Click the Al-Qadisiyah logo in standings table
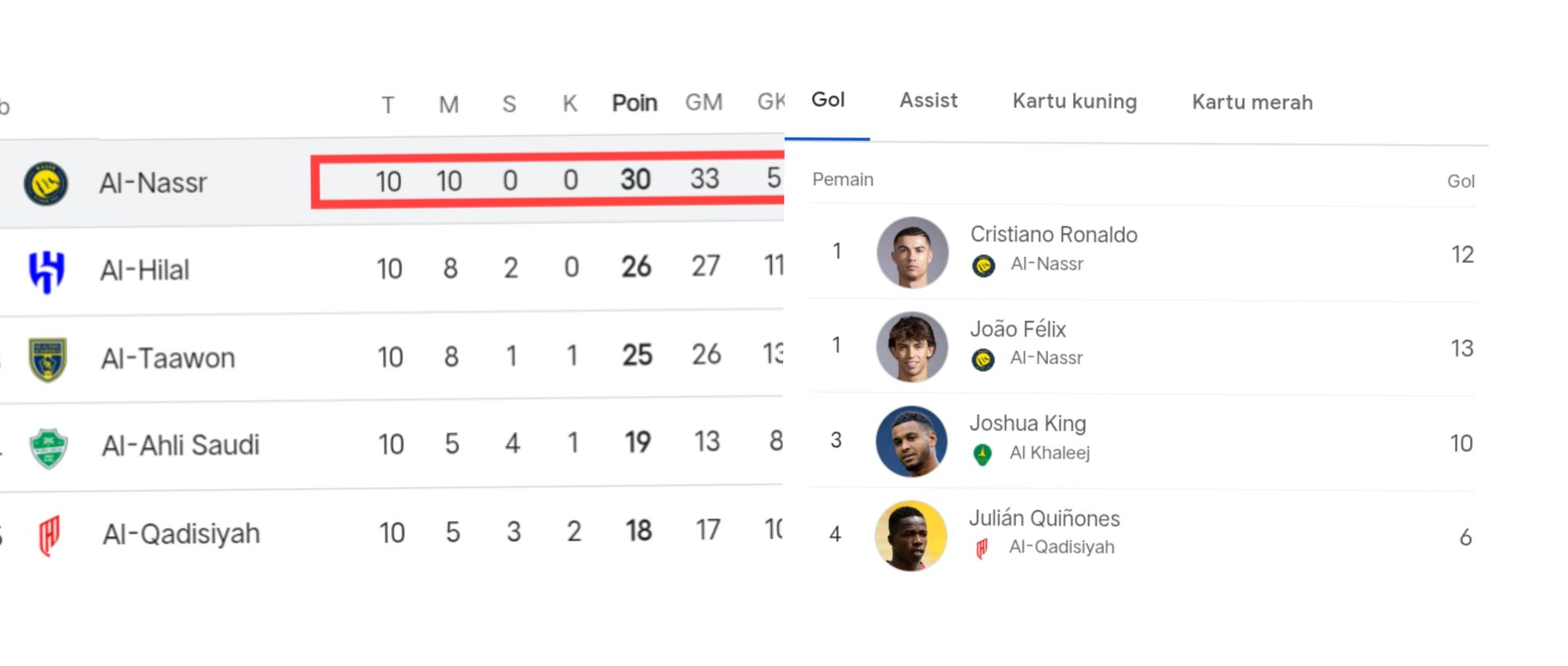This screenshot has width=1568, height=666. tap(49, 535)
